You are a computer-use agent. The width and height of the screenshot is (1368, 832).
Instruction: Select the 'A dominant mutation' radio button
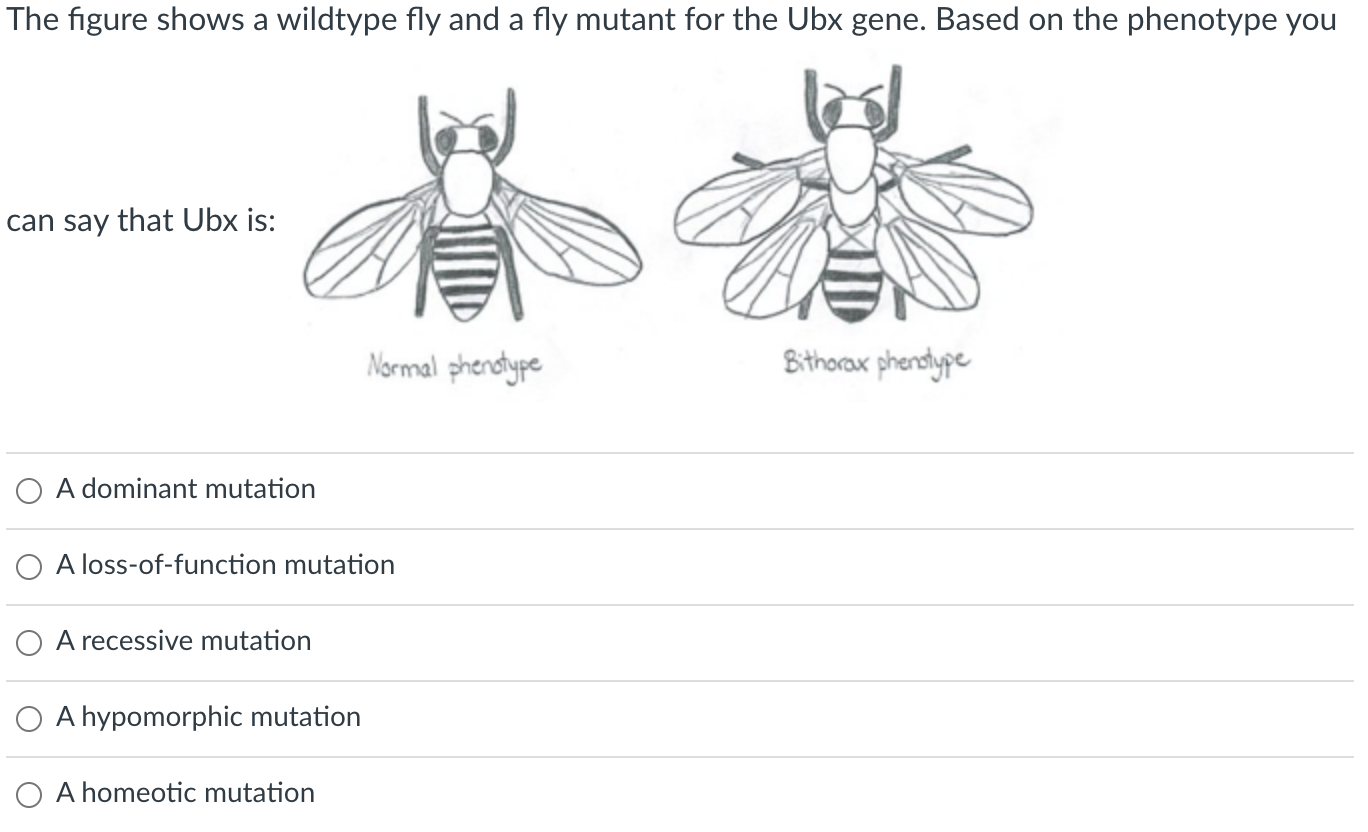click(x=29, y=491)
